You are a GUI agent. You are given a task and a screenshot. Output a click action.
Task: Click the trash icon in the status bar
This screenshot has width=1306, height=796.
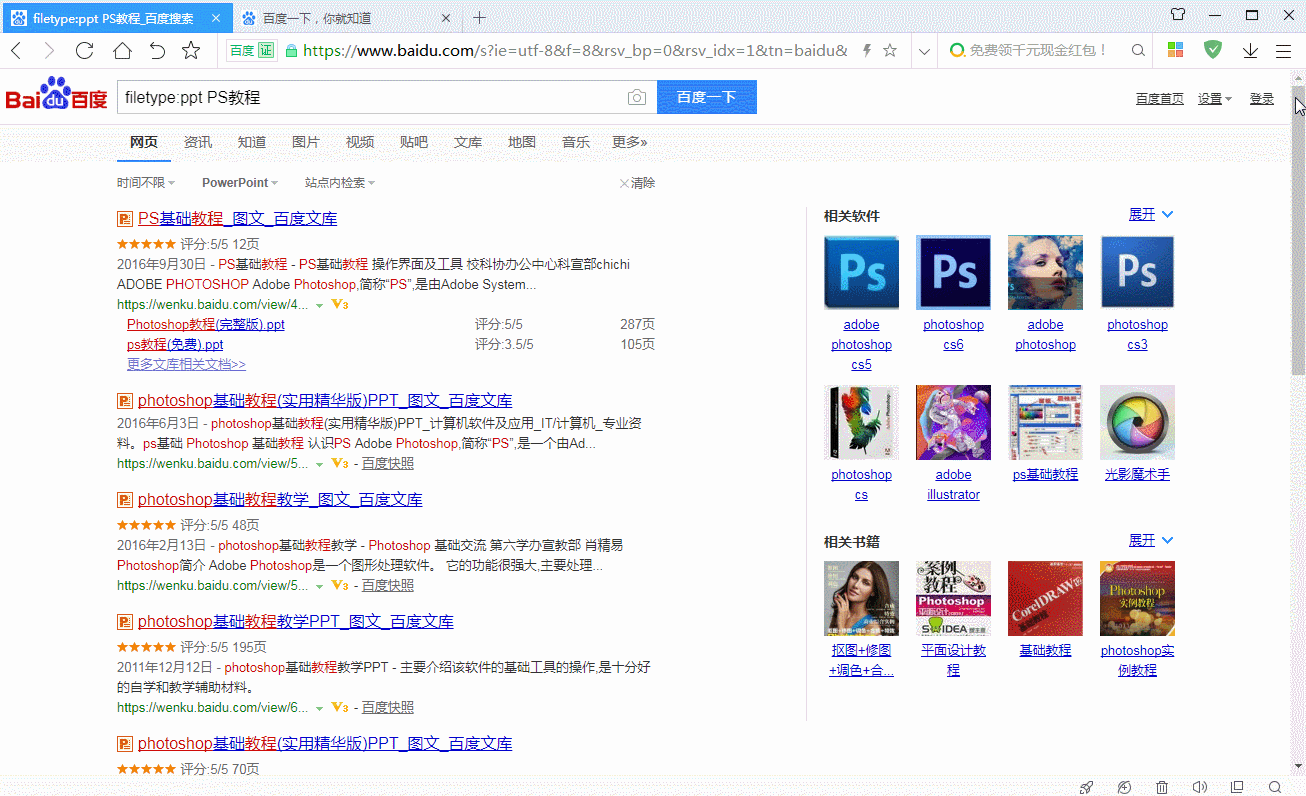tap(1161, 787)
